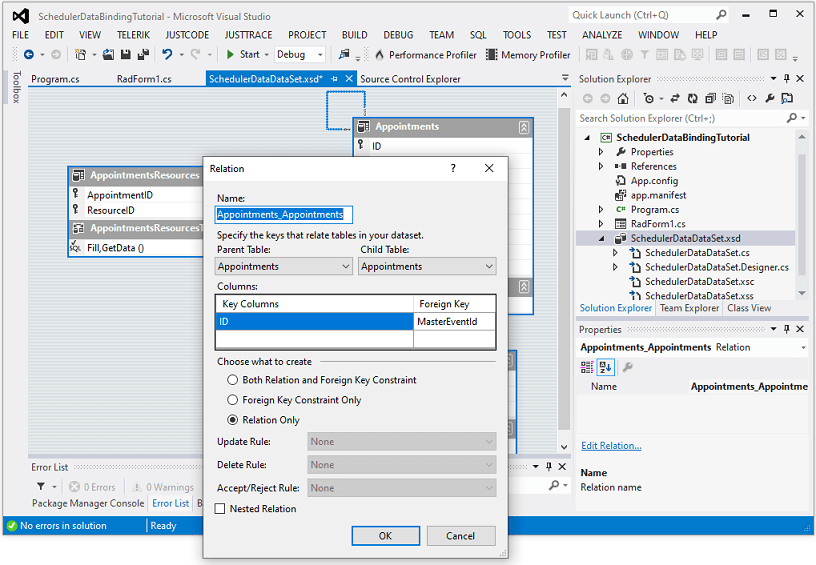The height and width of the screenshot is (565, 816).
Task: Open the ANALYZE menu
Action: tap(602, 35)
